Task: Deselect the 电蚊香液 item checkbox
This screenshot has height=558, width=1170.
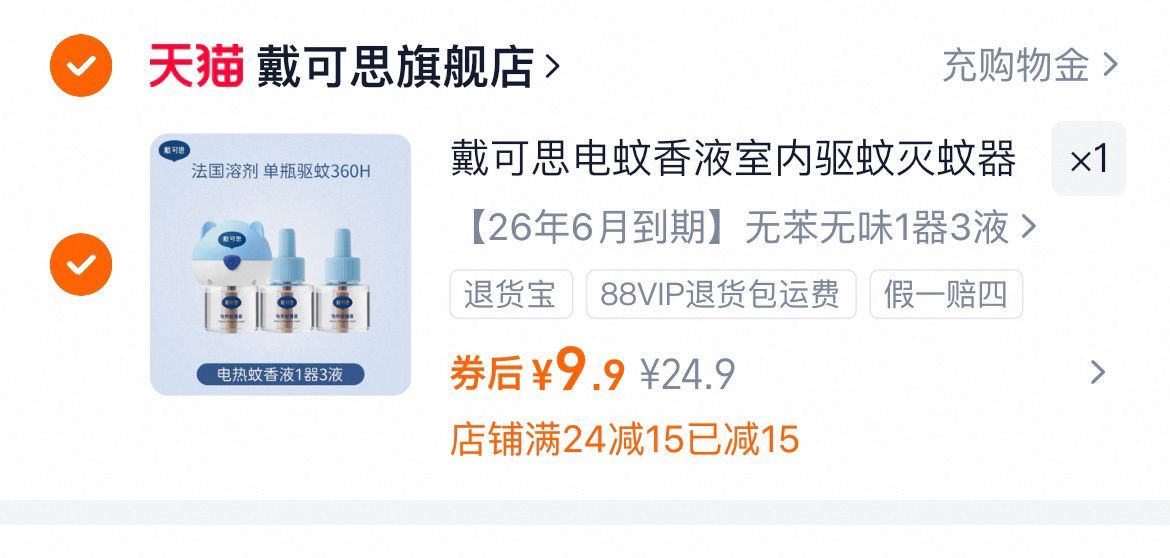Action: click(x=81, y=264)
